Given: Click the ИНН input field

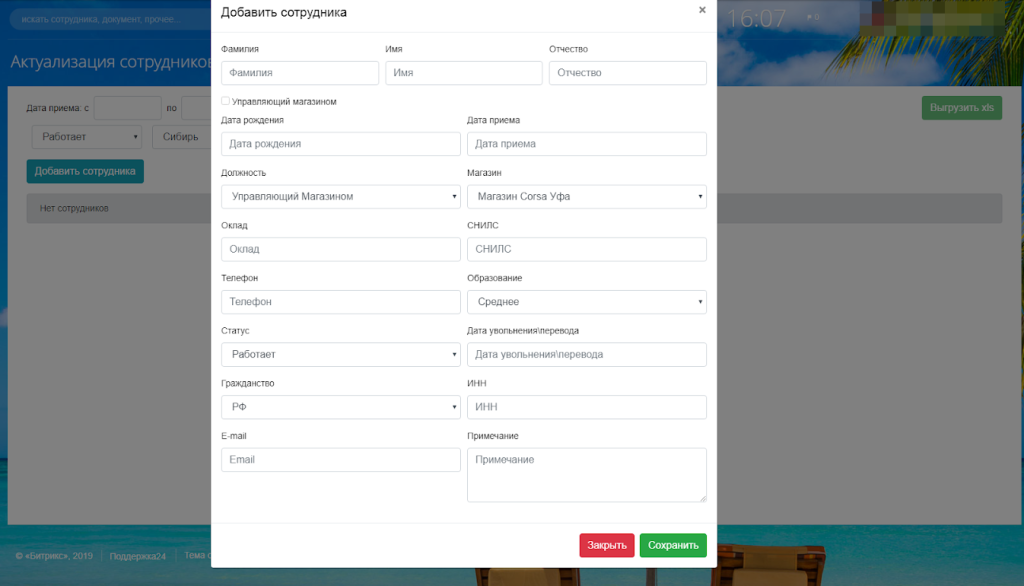Looking at the screenshot, I should [x=586, y=407].
